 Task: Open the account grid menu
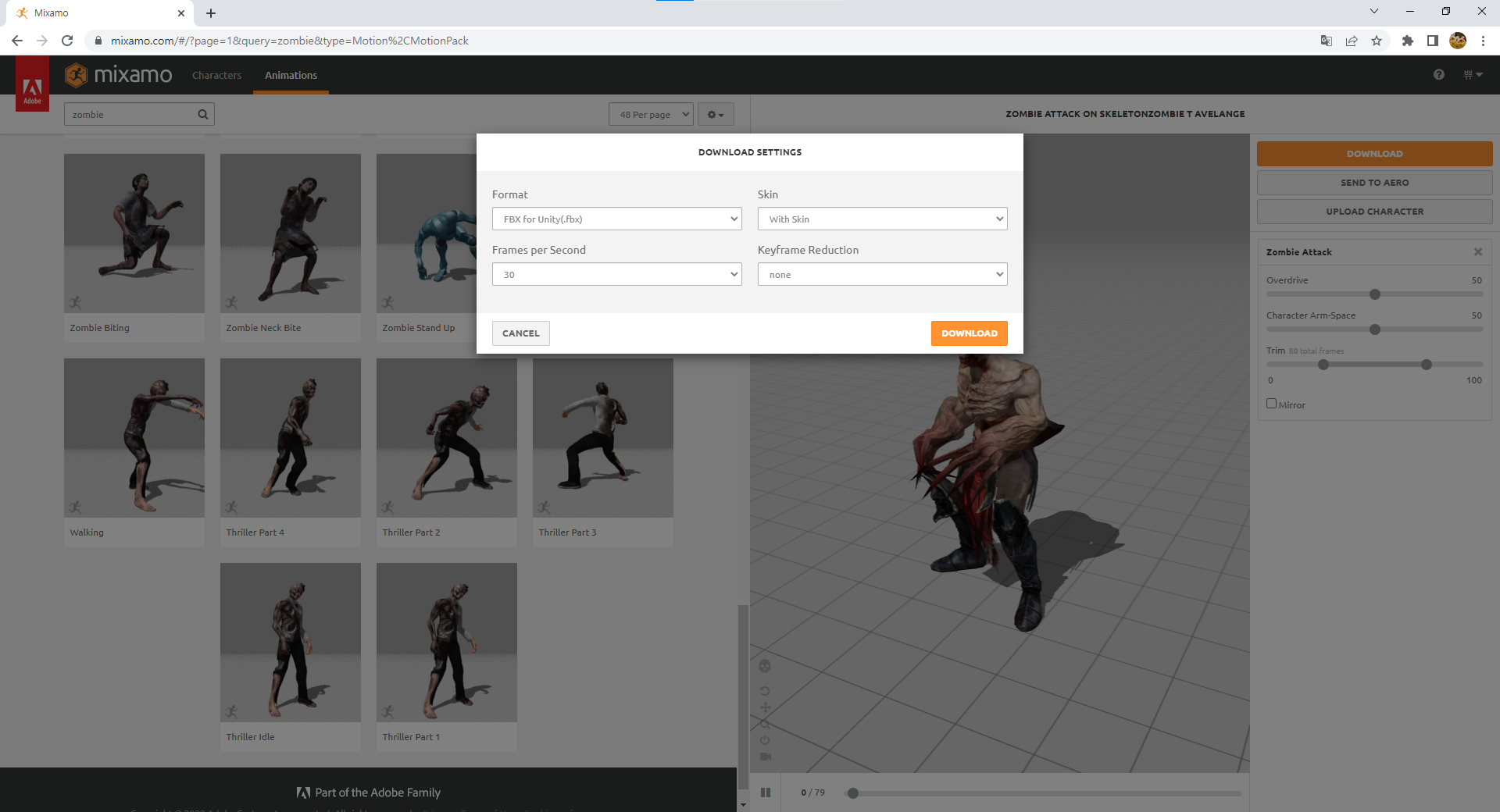[1473, 75]
